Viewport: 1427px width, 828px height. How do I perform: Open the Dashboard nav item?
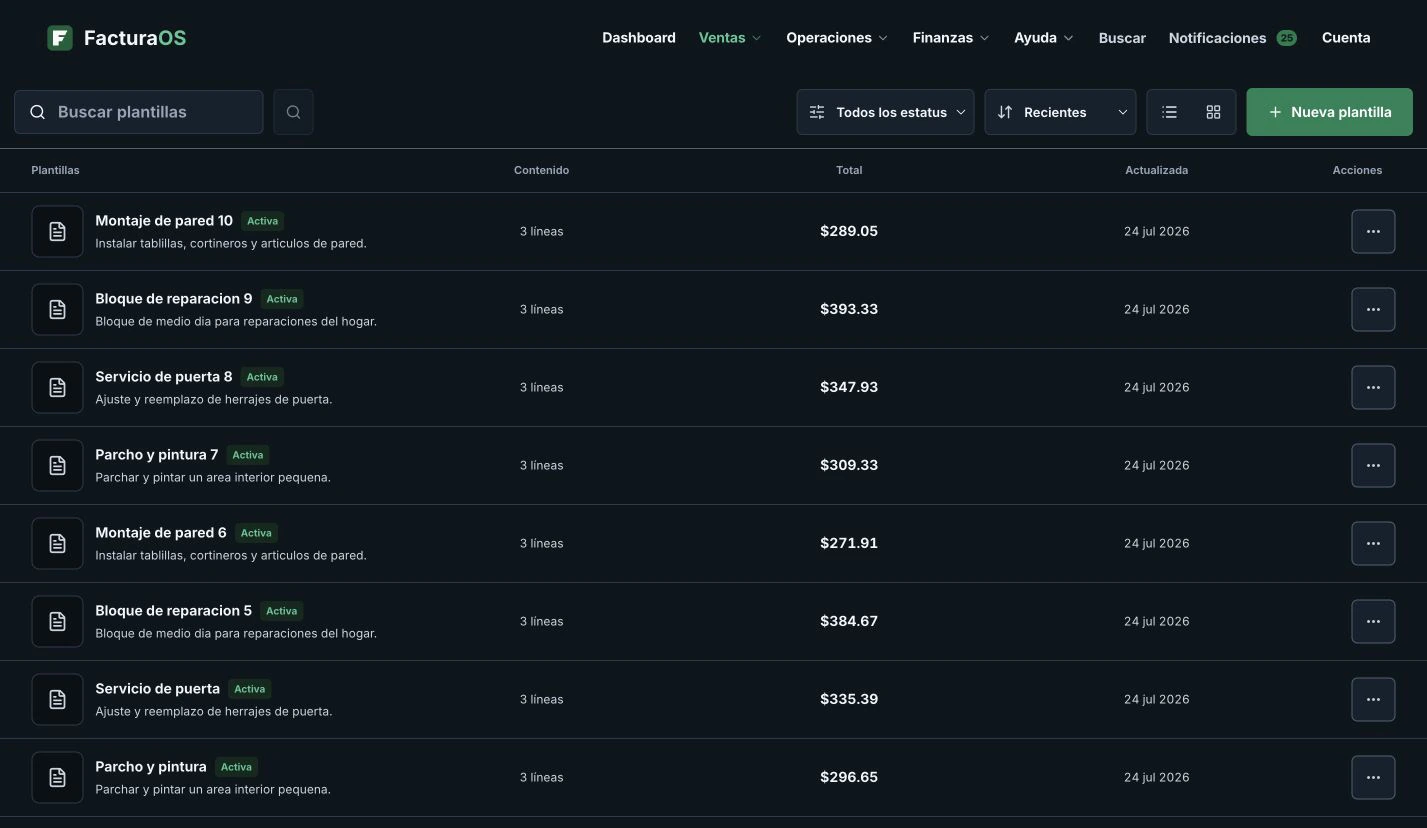pyautogui.click(x=639, y=38)
